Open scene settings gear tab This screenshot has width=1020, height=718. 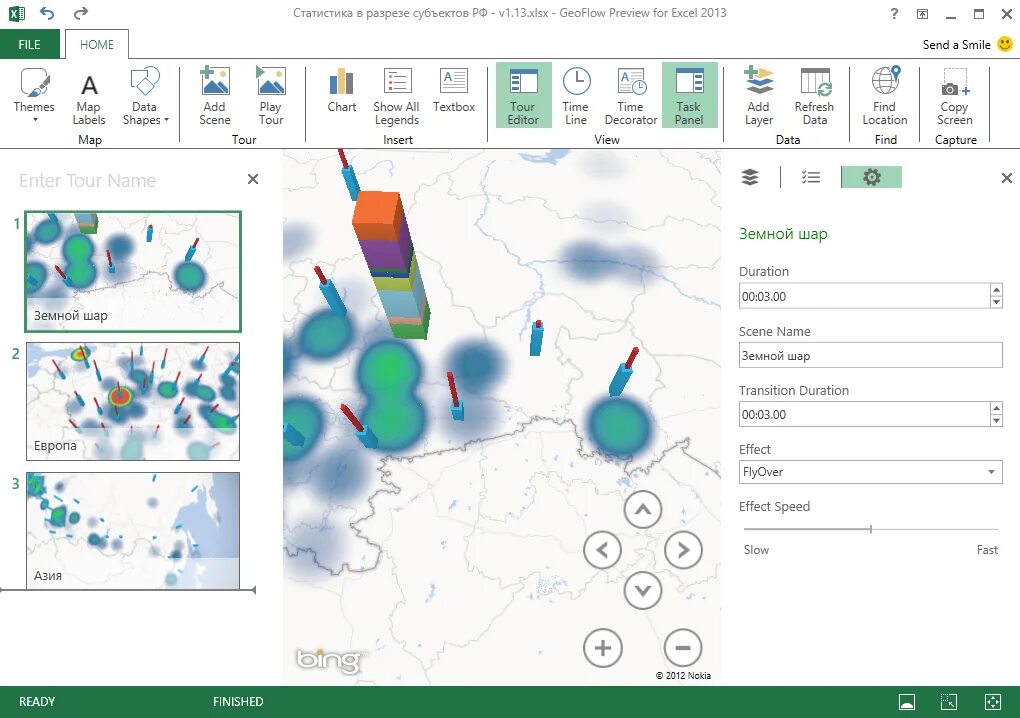(x=872, y=177)
